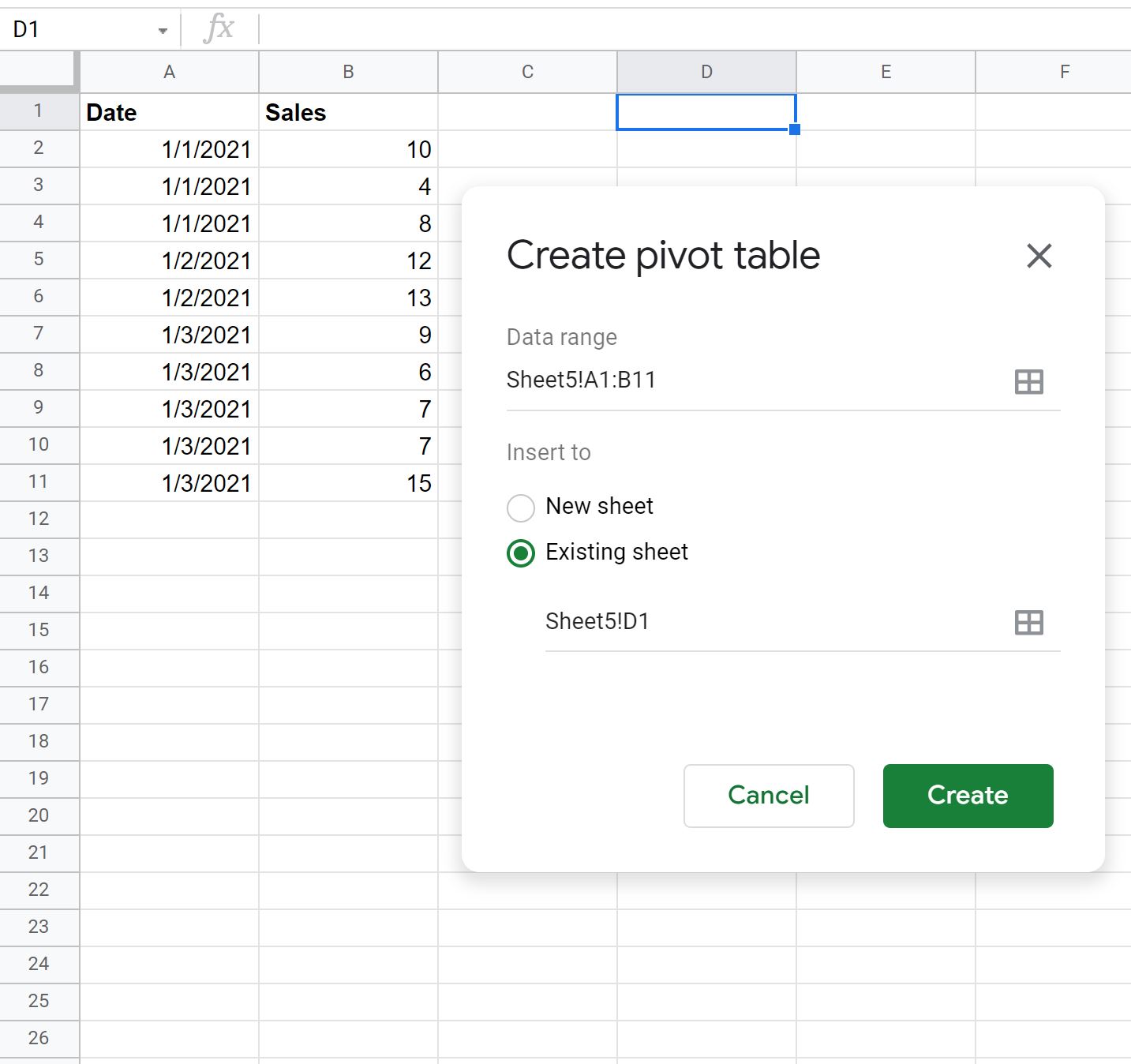
Task: Close the Create pivot table dialog
Action: point(1039,256)
